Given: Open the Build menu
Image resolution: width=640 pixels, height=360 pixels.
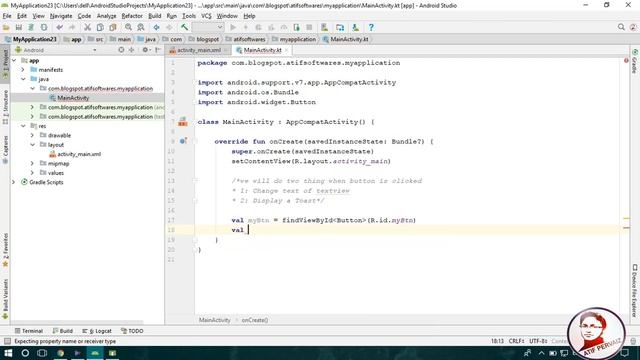Looking at the screenshot, I should coord(154,16).
